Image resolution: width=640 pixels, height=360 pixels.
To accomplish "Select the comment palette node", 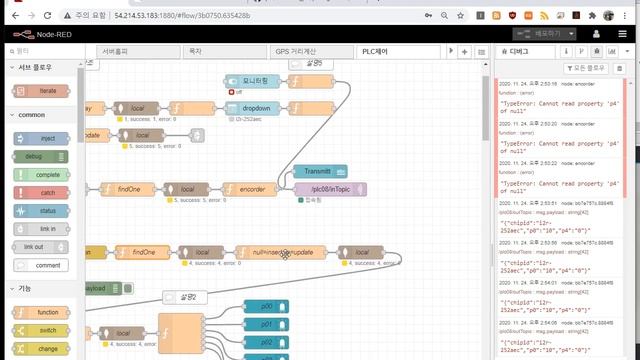I will [41, 265].
